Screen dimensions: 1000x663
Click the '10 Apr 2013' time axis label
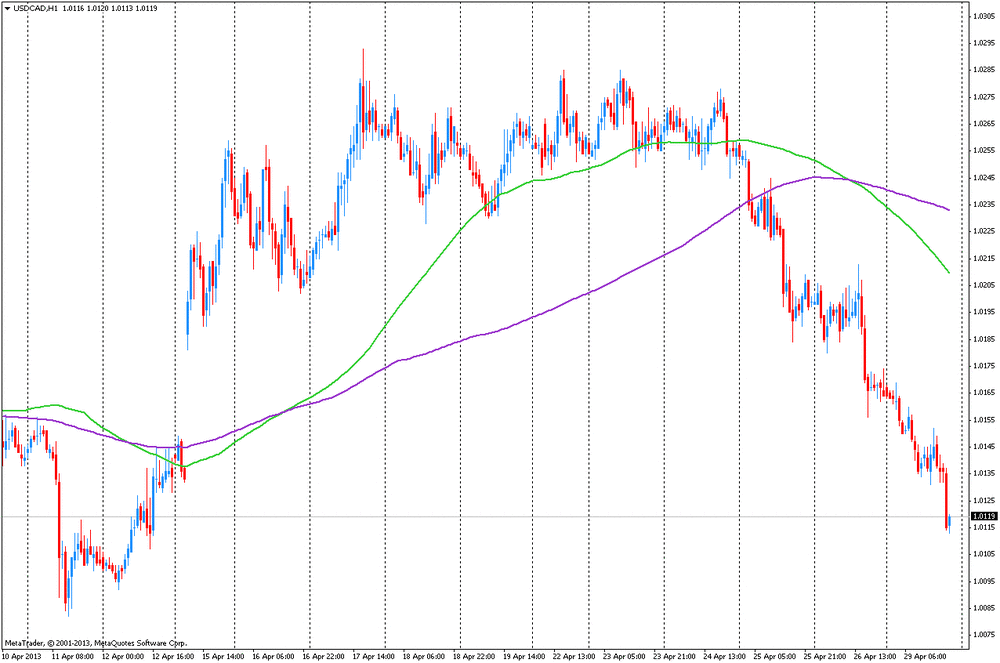pyautogui.click(x=22, y=656)
